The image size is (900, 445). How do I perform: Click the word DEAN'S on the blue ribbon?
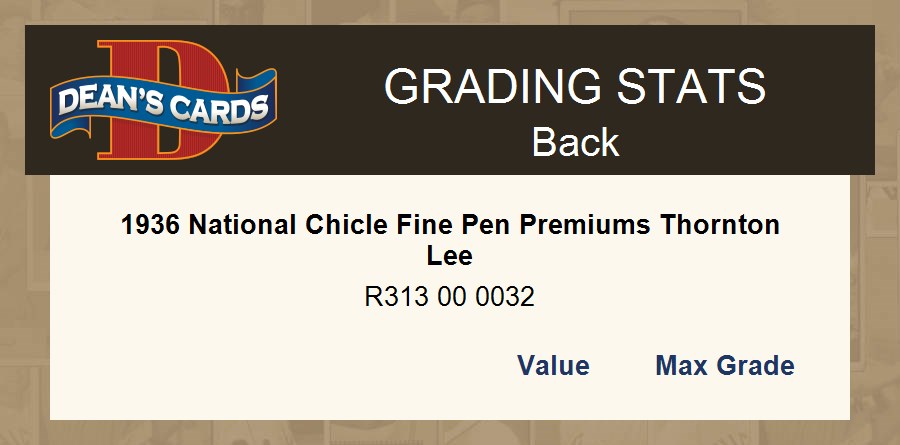[x=105, y=102]
